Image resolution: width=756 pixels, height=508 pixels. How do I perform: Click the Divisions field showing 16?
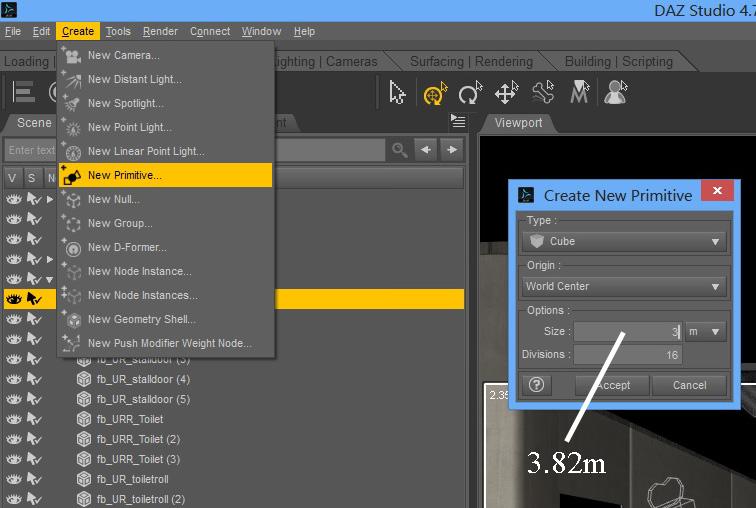pos(628,355)
